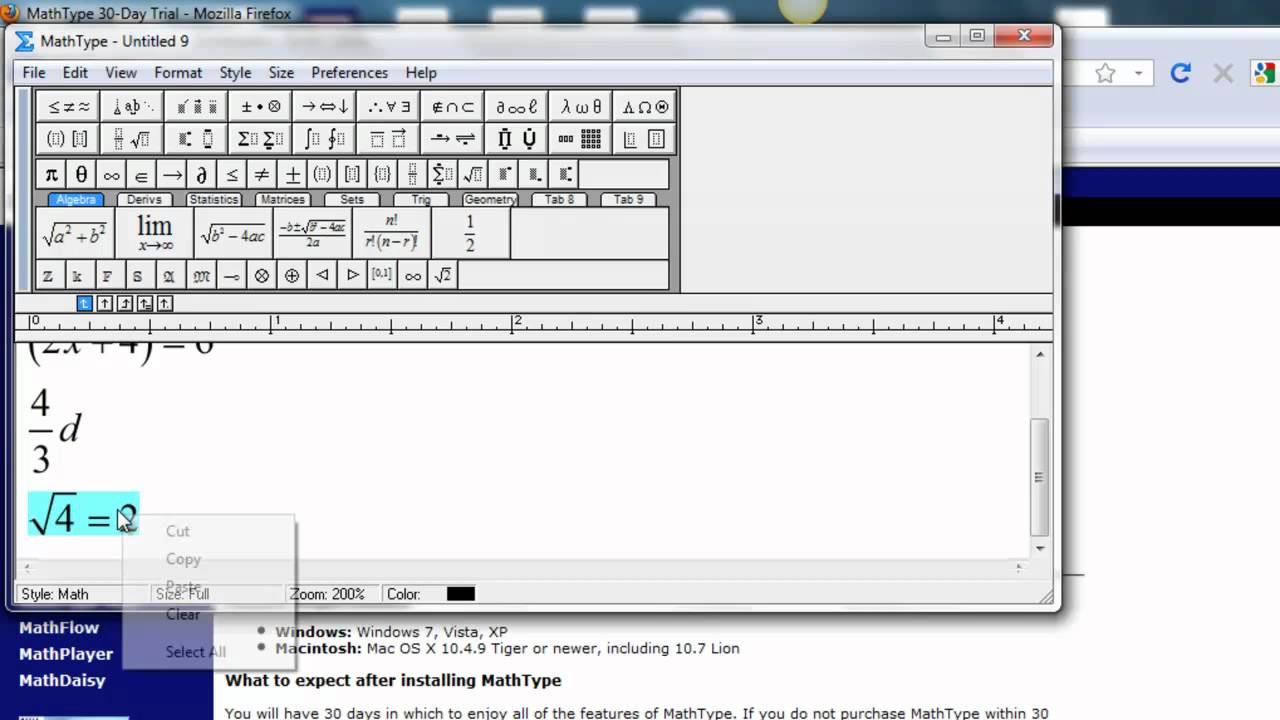Open the uppercase Greek palette (Λ Ω)
1280x720 pixels.
(645, 107)
